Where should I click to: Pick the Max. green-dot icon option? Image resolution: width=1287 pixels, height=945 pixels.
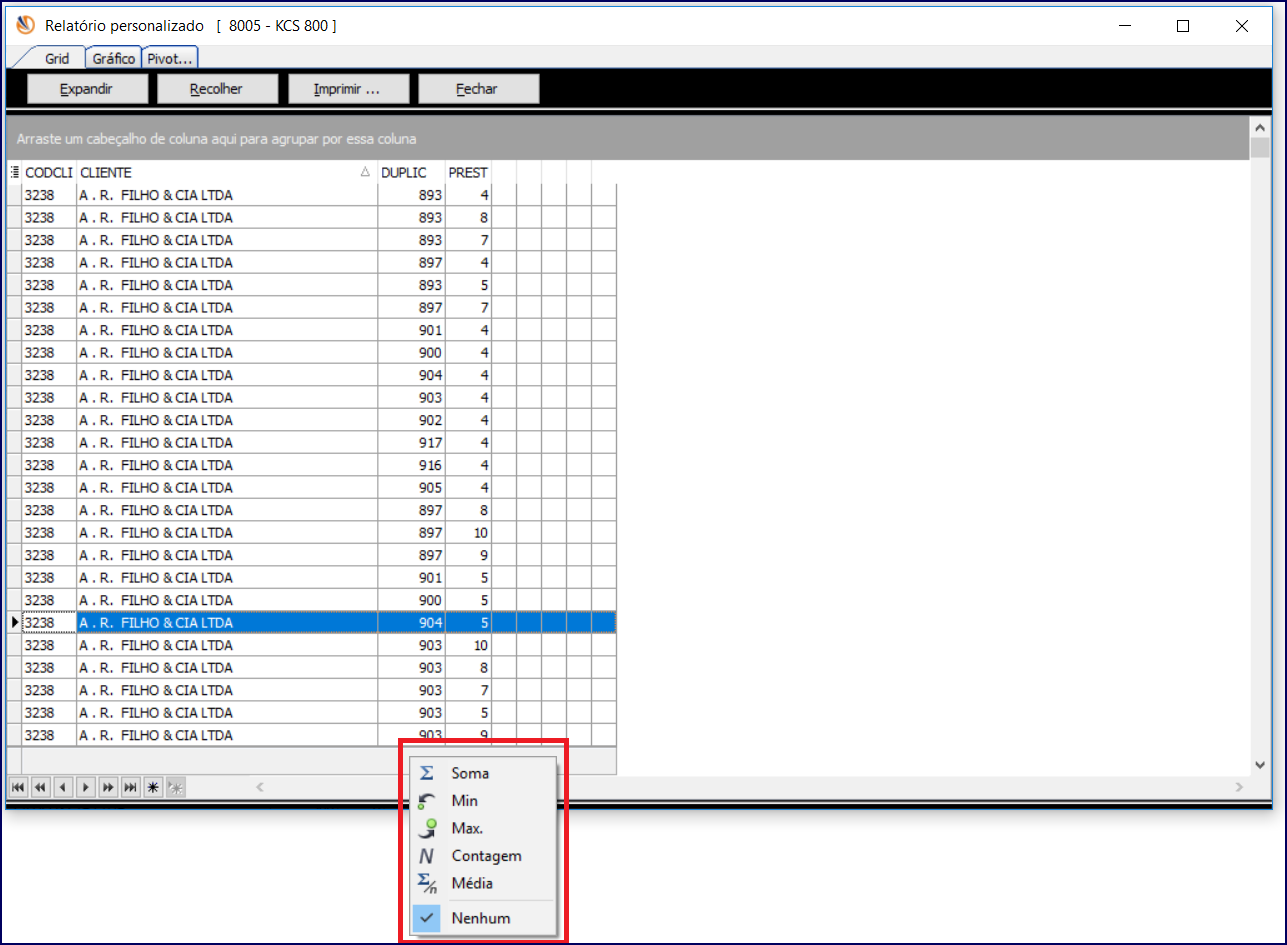coord(427,828)
